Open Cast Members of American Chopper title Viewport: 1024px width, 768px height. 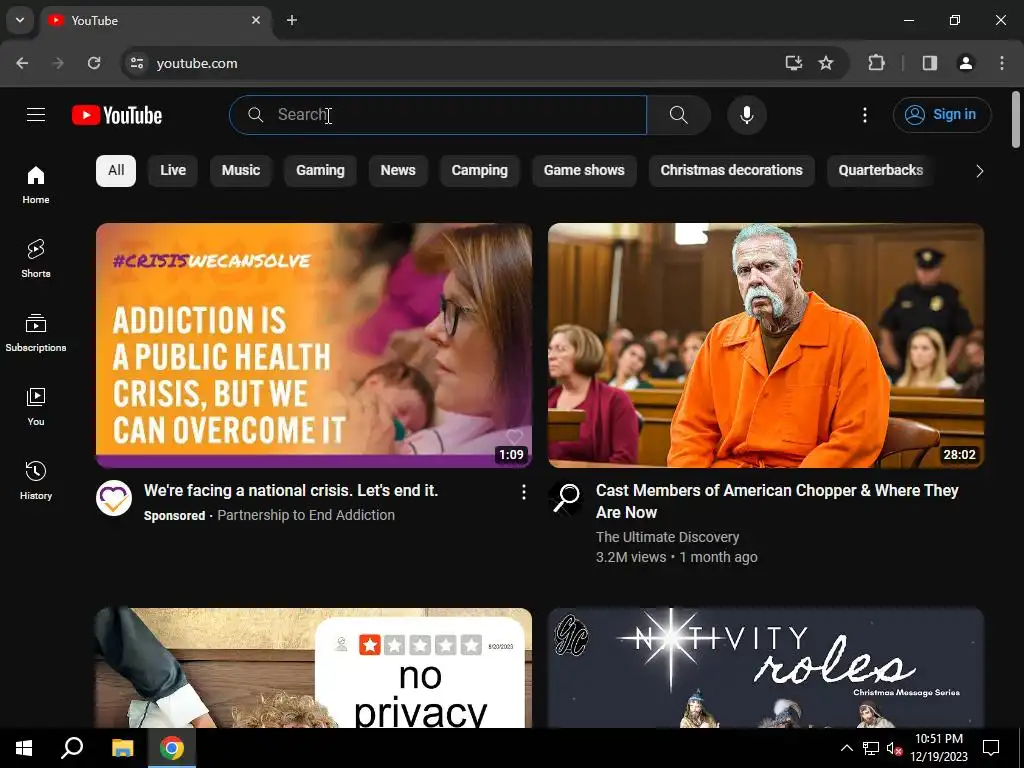777,502
